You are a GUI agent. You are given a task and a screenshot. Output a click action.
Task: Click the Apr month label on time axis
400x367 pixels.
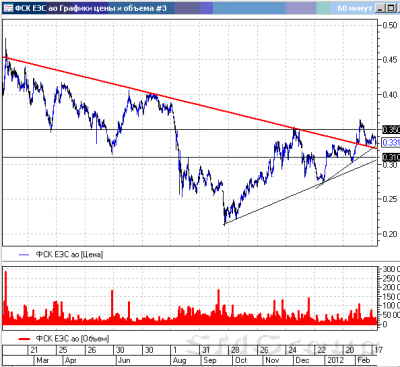(71, 360)
